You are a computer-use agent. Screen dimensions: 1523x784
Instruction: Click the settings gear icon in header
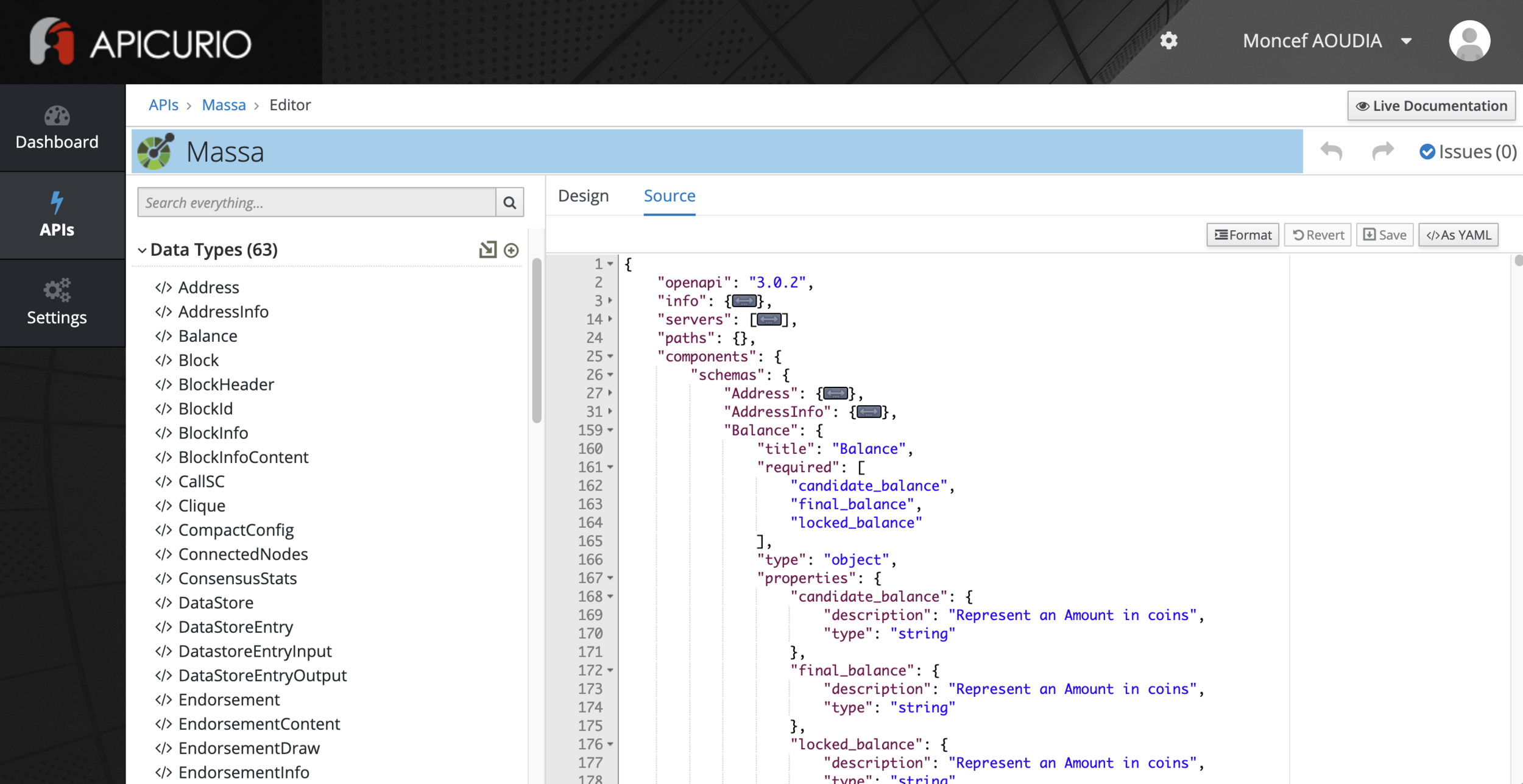(1168, 41)
